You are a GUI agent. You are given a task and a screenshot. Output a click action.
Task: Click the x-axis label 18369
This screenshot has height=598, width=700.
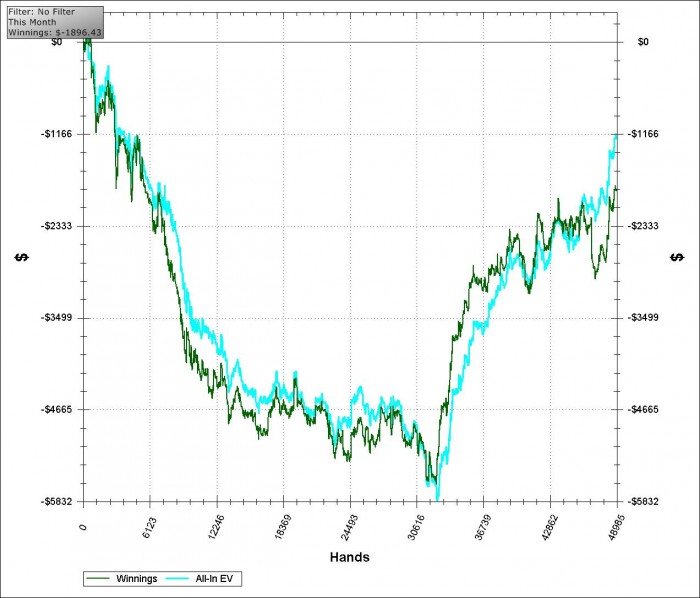(x=283, y=528)
